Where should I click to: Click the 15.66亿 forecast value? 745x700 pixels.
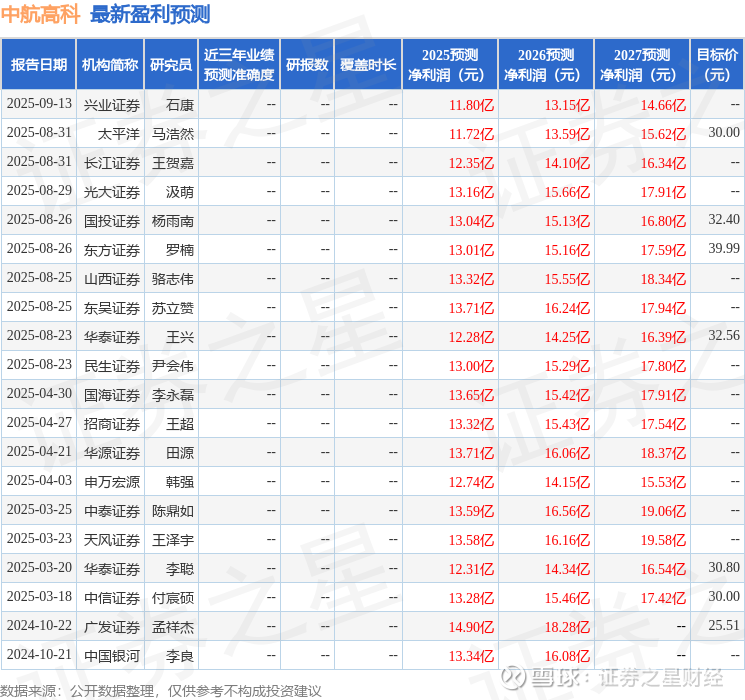pyautogui.click(x=567, y=192)
